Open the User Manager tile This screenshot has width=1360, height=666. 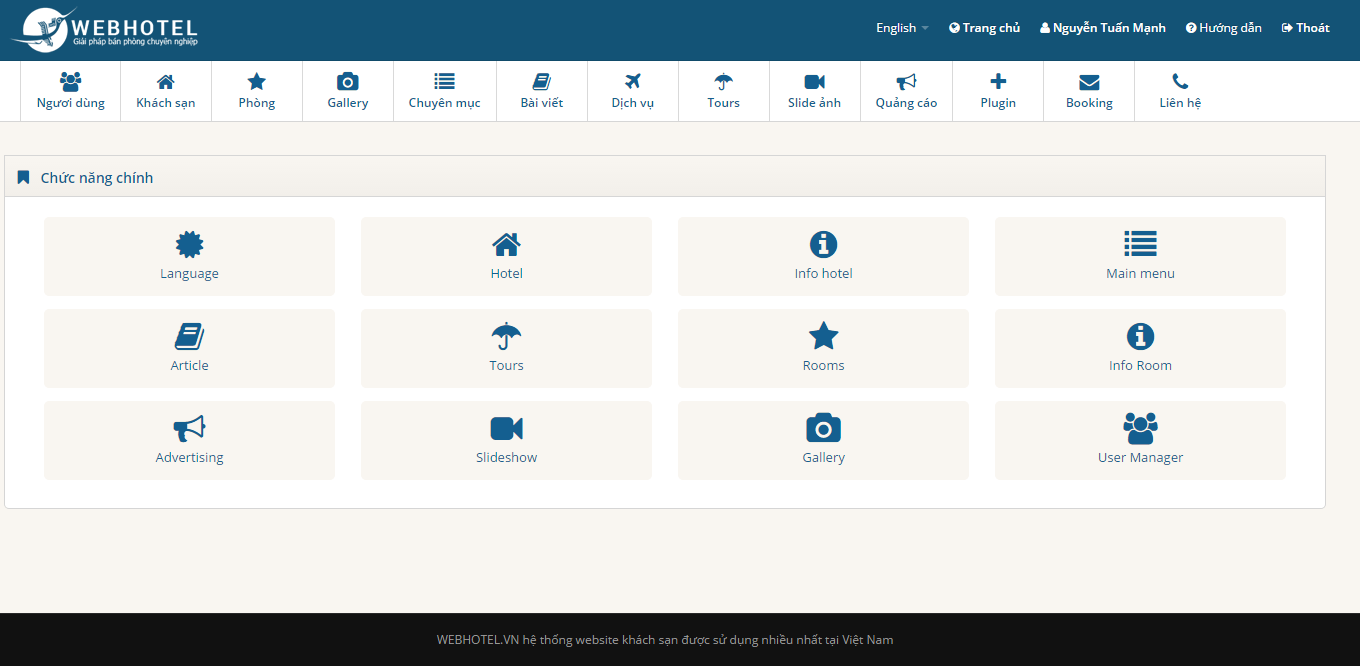(1140, 440)
